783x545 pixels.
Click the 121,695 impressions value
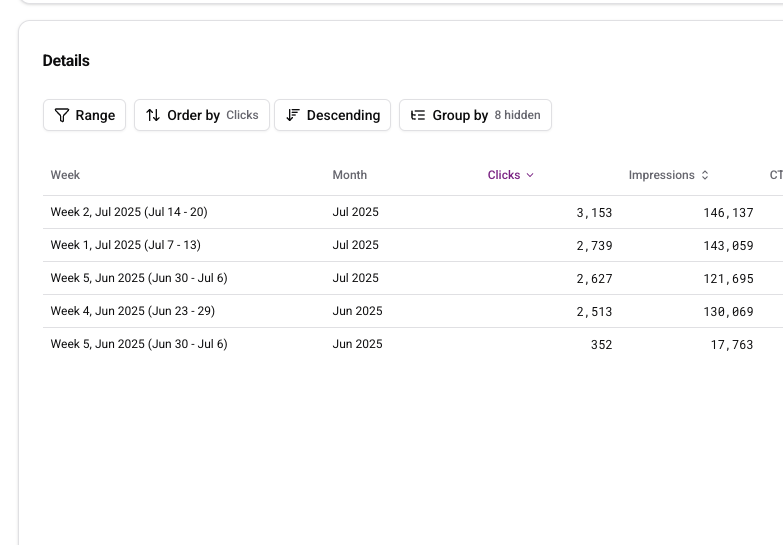click(x=729, y=279)
